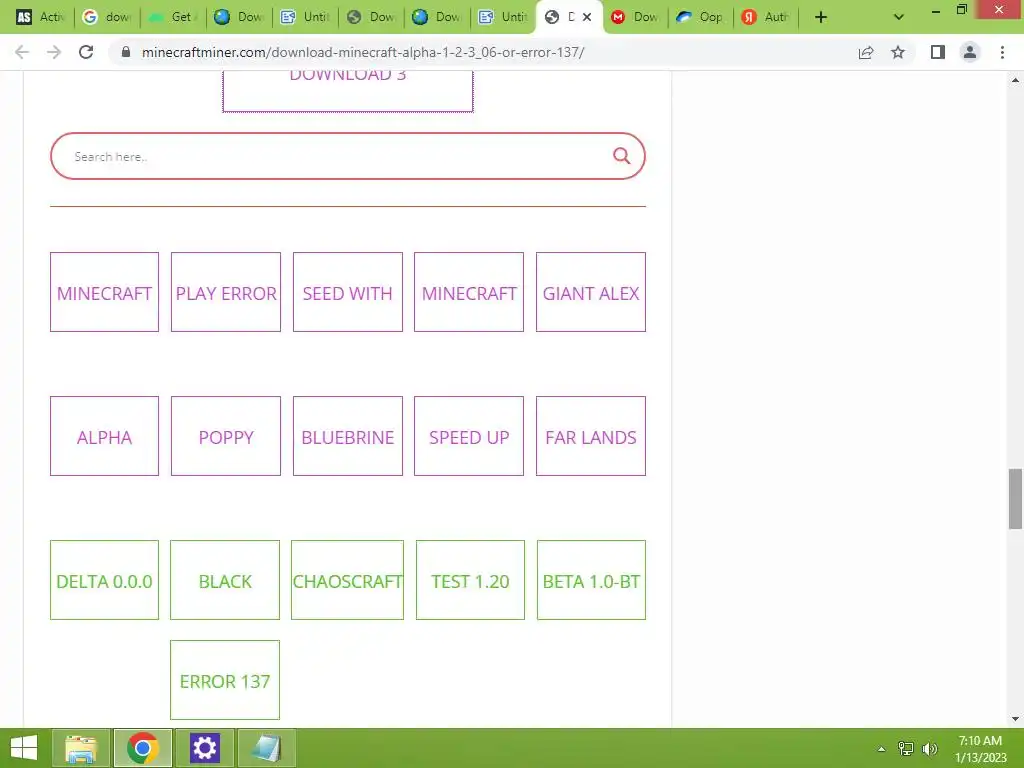Open the Chrome profile avatar
Viewport: 1024px width, 768px height.
click(970, 52)
